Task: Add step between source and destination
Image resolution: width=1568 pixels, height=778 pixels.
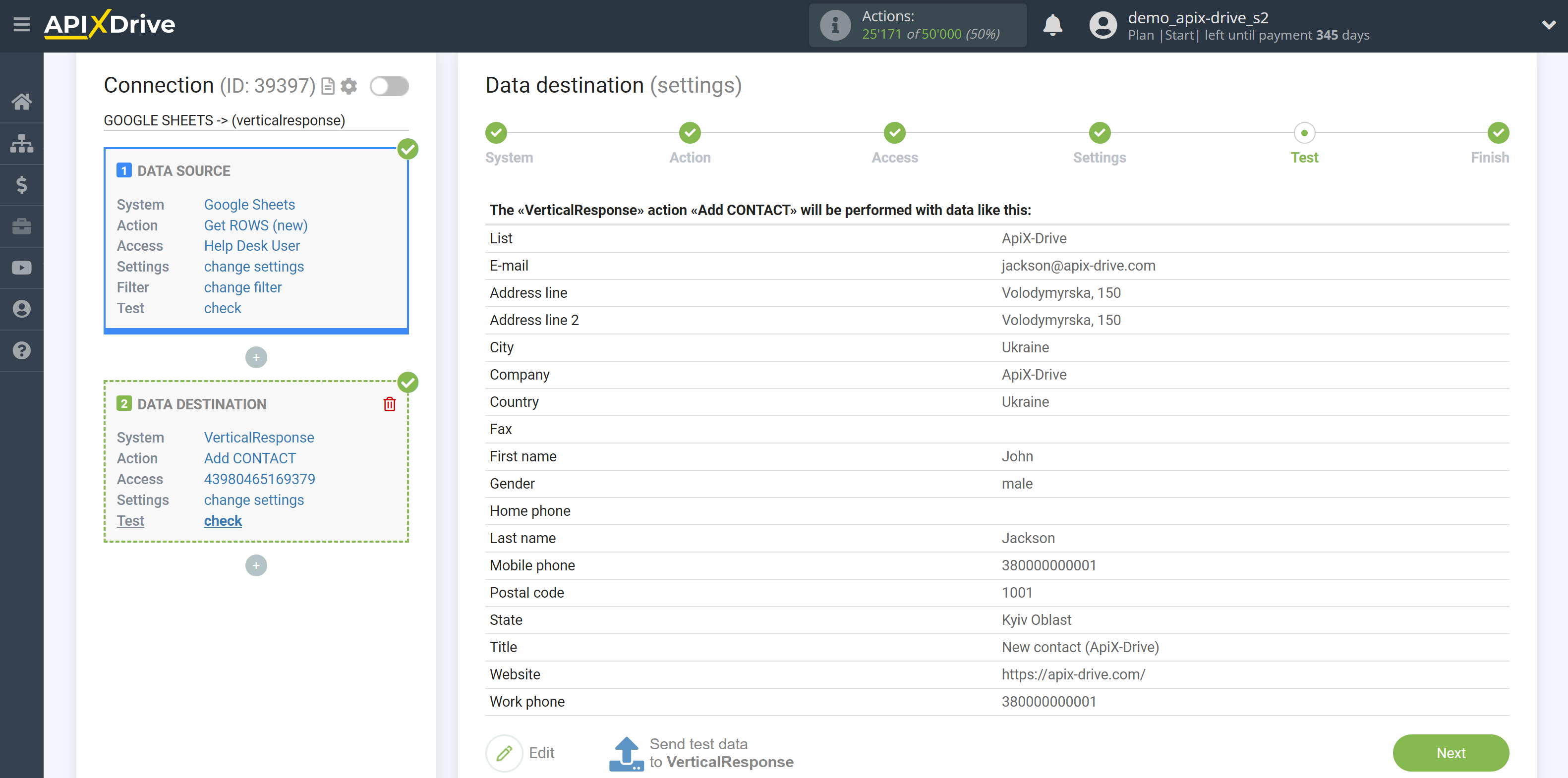Action: [256, 357]
